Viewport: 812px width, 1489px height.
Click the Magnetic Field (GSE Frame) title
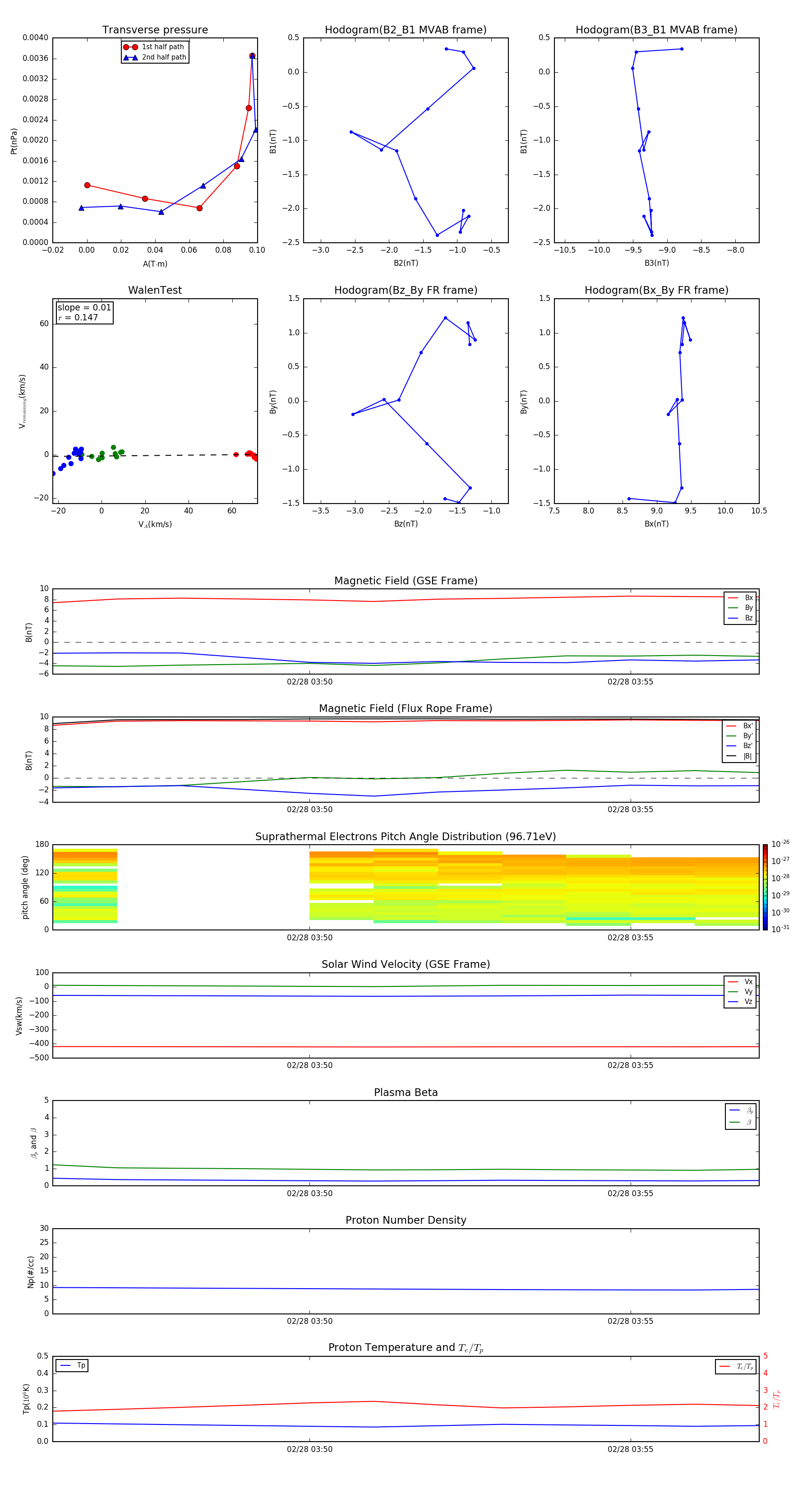(x=406, y=581)
